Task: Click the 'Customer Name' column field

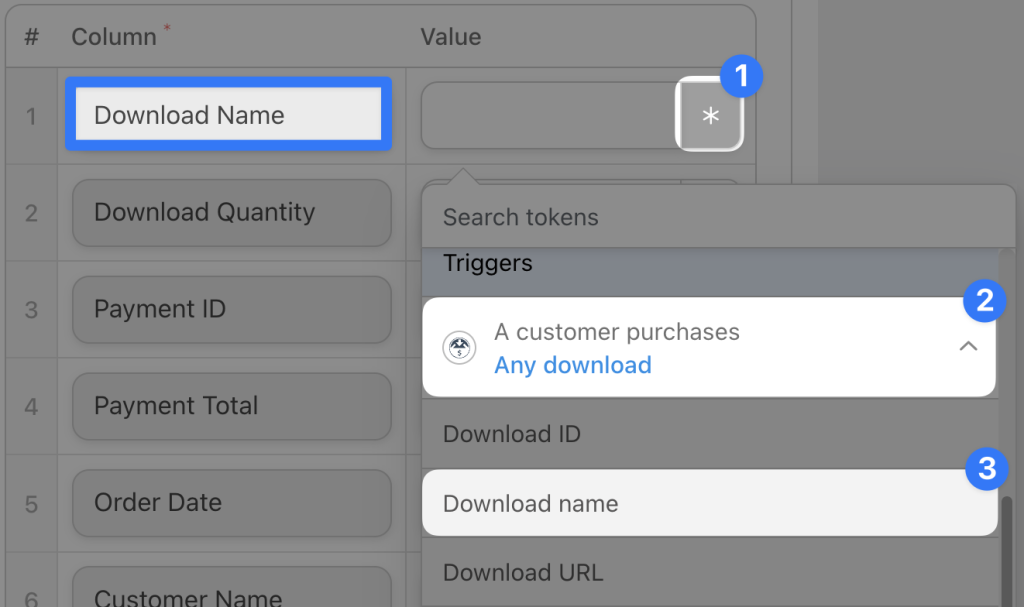Action: click(x=231, y=593)
